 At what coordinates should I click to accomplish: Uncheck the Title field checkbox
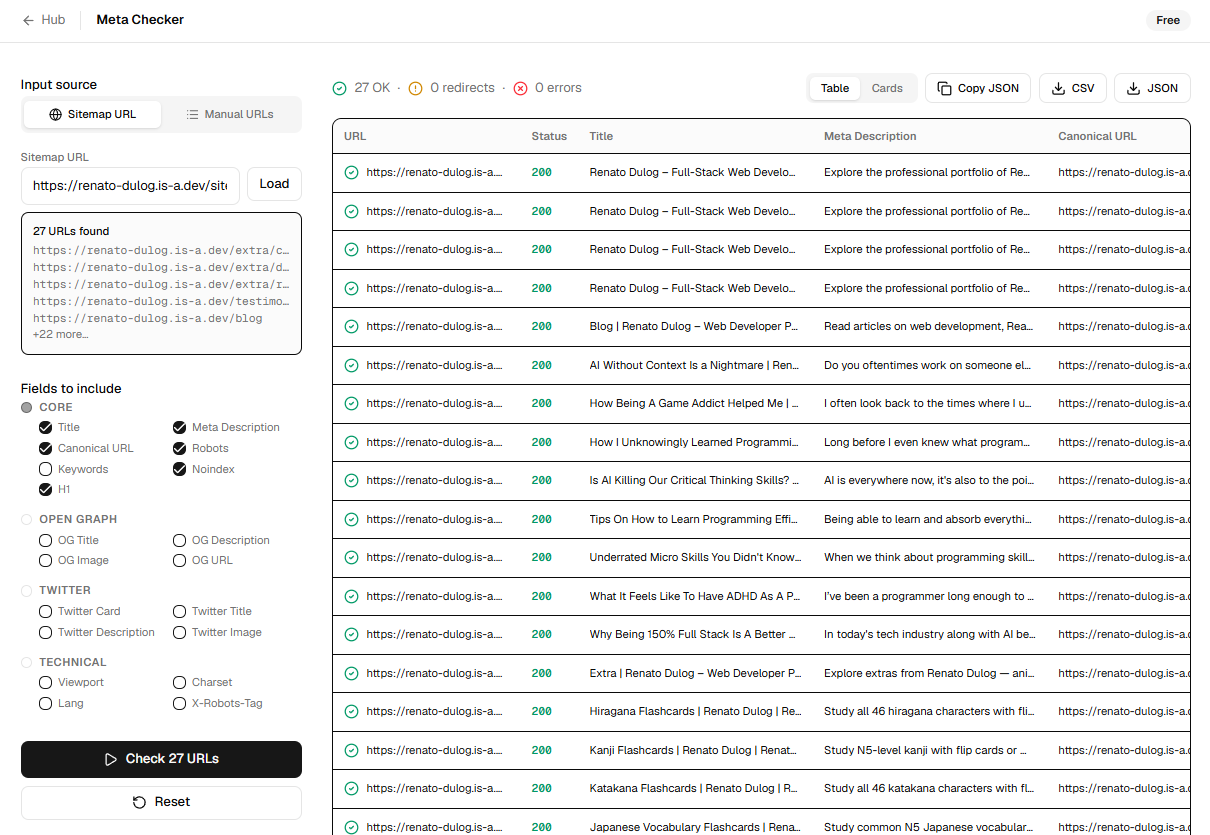(x=45, y=427)
